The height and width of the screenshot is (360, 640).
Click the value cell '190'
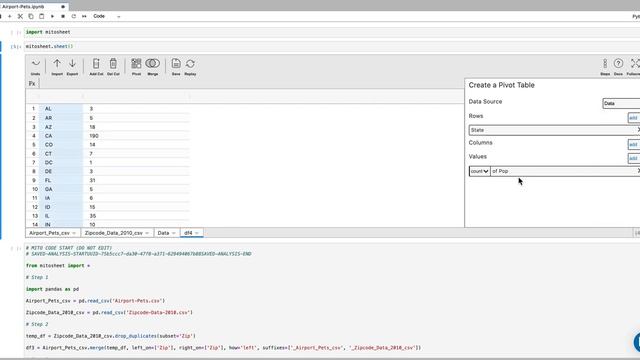point(136,136)
